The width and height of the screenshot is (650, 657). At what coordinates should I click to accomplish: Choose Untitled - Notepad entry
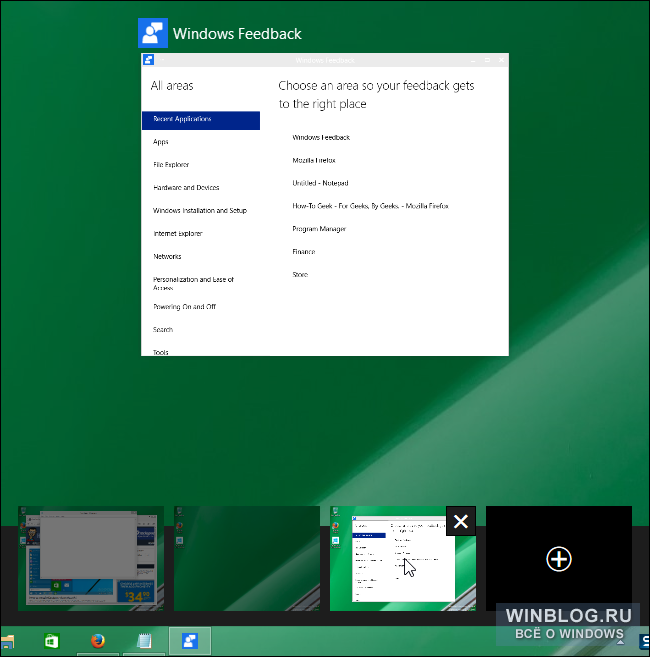tap(320, 183)
